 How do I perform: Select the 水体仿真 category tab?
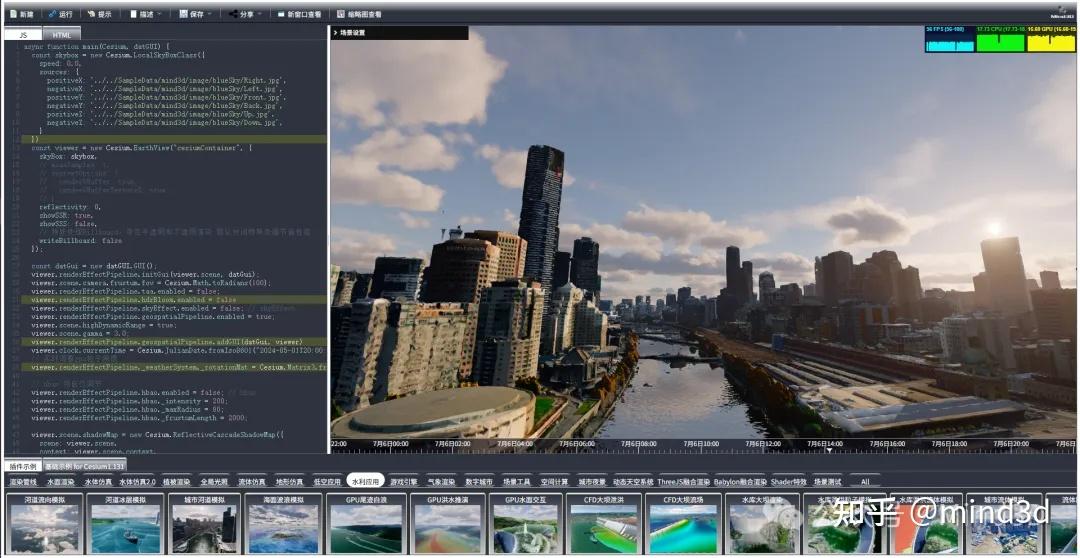pyautogui.click(x=99, y=482)
